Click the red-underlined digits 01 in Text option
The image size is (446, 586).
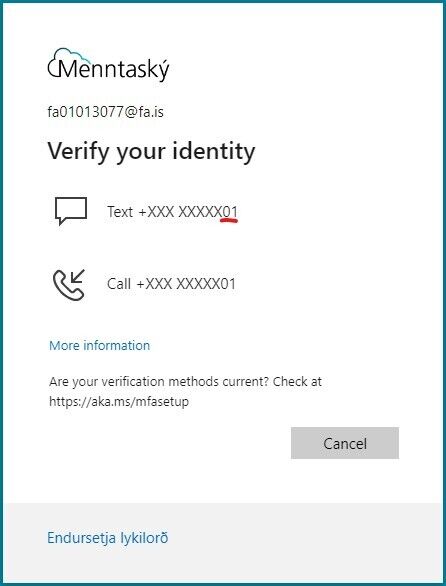[x=229, y=212]
